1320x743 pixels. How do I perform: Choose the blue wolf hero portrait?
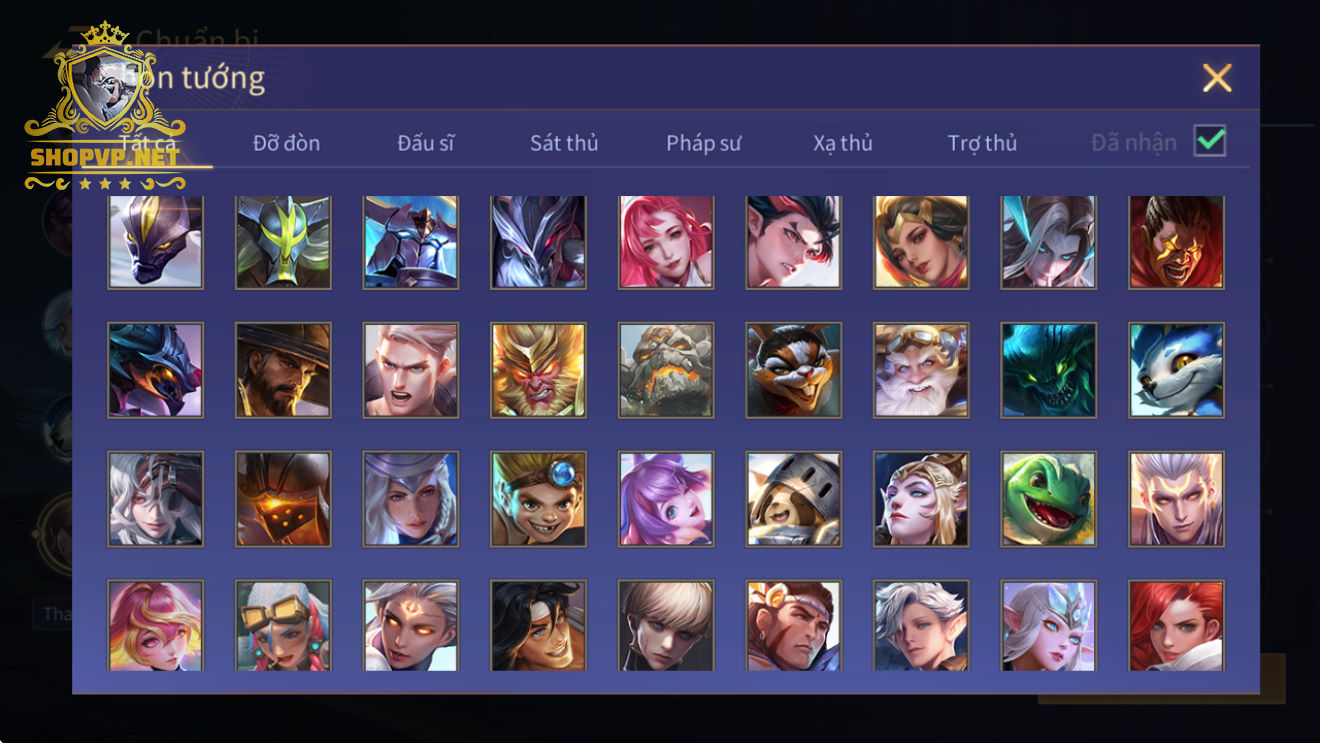(1177, 370)
